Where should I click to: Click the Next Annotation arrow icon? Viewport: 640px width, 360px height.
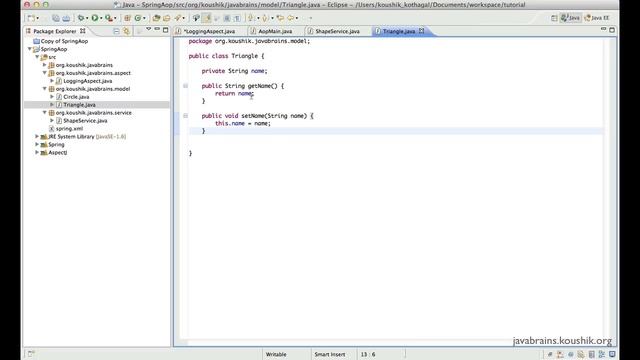click(251, 18)
